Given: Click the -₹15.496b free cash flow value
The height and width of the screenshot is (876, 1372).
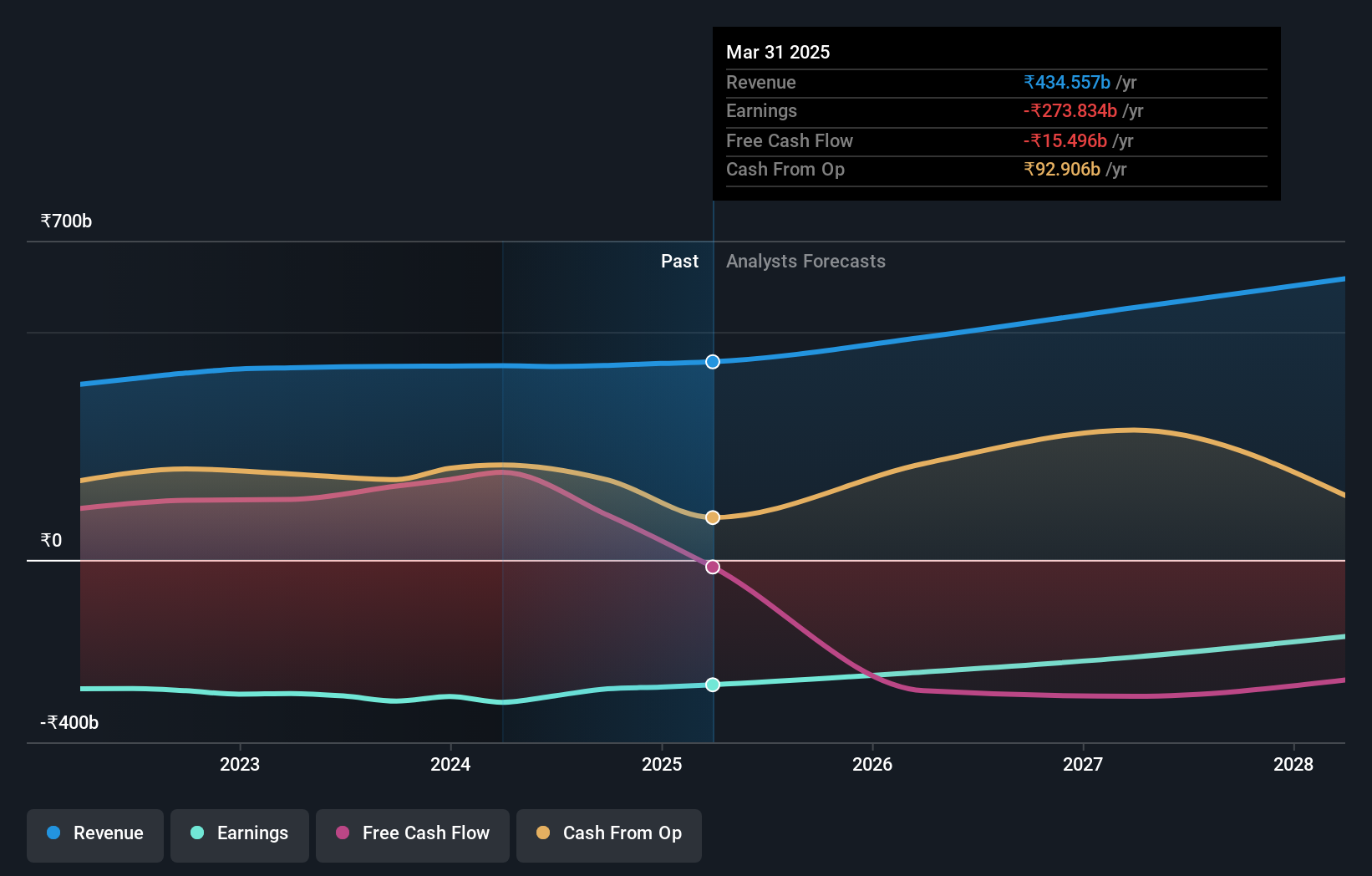Looking at the screenshot, I should [1065, 141].
